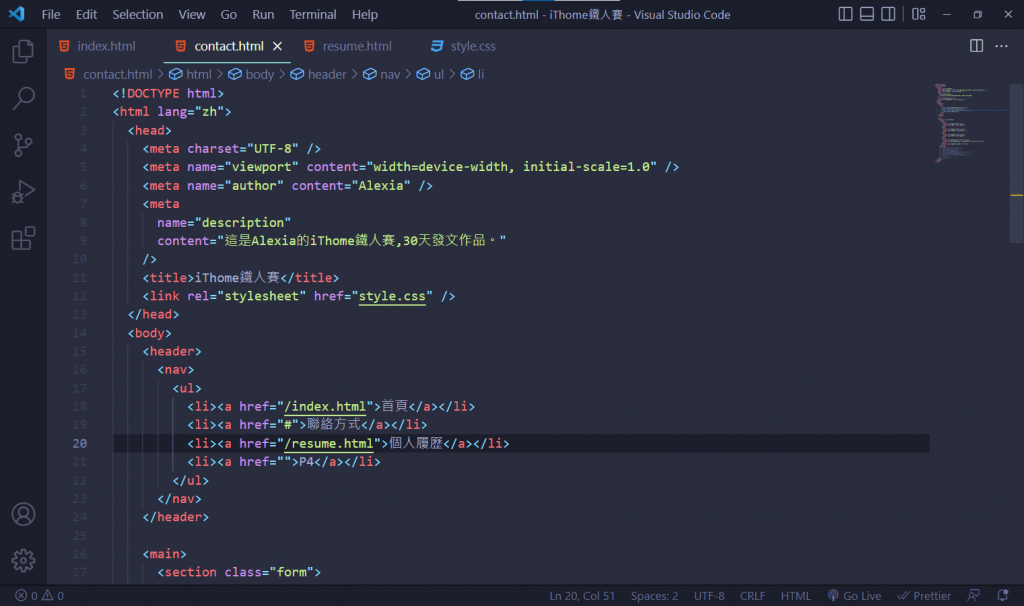The image size is (1024, 606).
Task: Open the View menu
Action: pyautogui.click(x=192, y=14)
